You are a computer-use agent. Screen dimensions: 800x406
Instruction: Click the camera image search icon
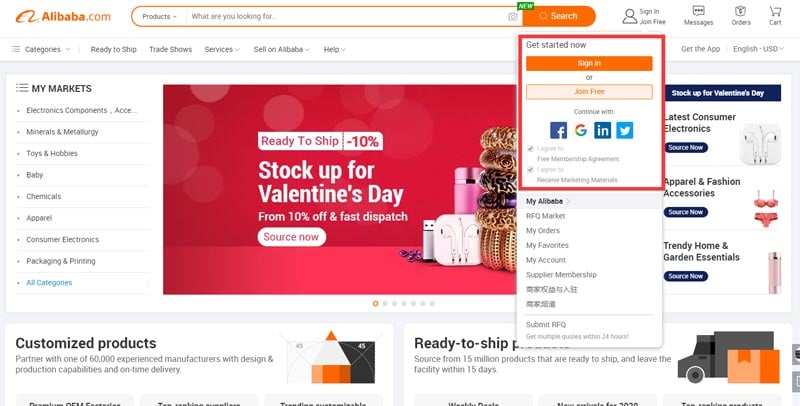click(x=512, y=17)
